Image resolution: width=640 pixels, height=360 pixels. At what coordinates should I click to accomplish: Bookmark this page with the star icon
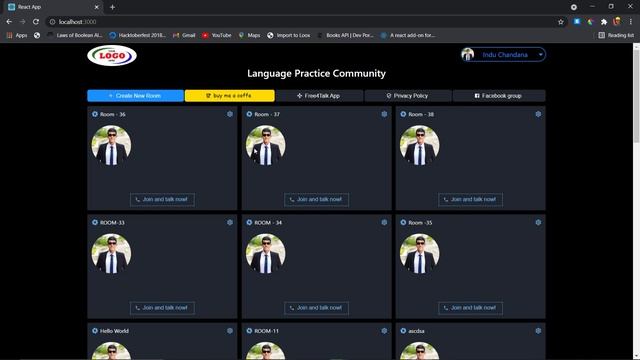click(x=561, y=22)
